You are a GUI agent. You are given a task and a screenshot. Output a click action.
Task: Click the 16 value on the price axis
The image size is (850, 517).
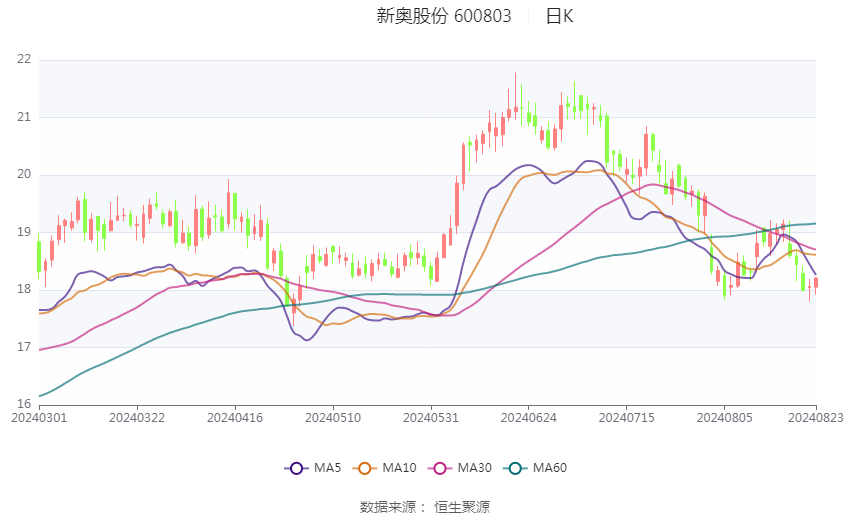(24, 405)
